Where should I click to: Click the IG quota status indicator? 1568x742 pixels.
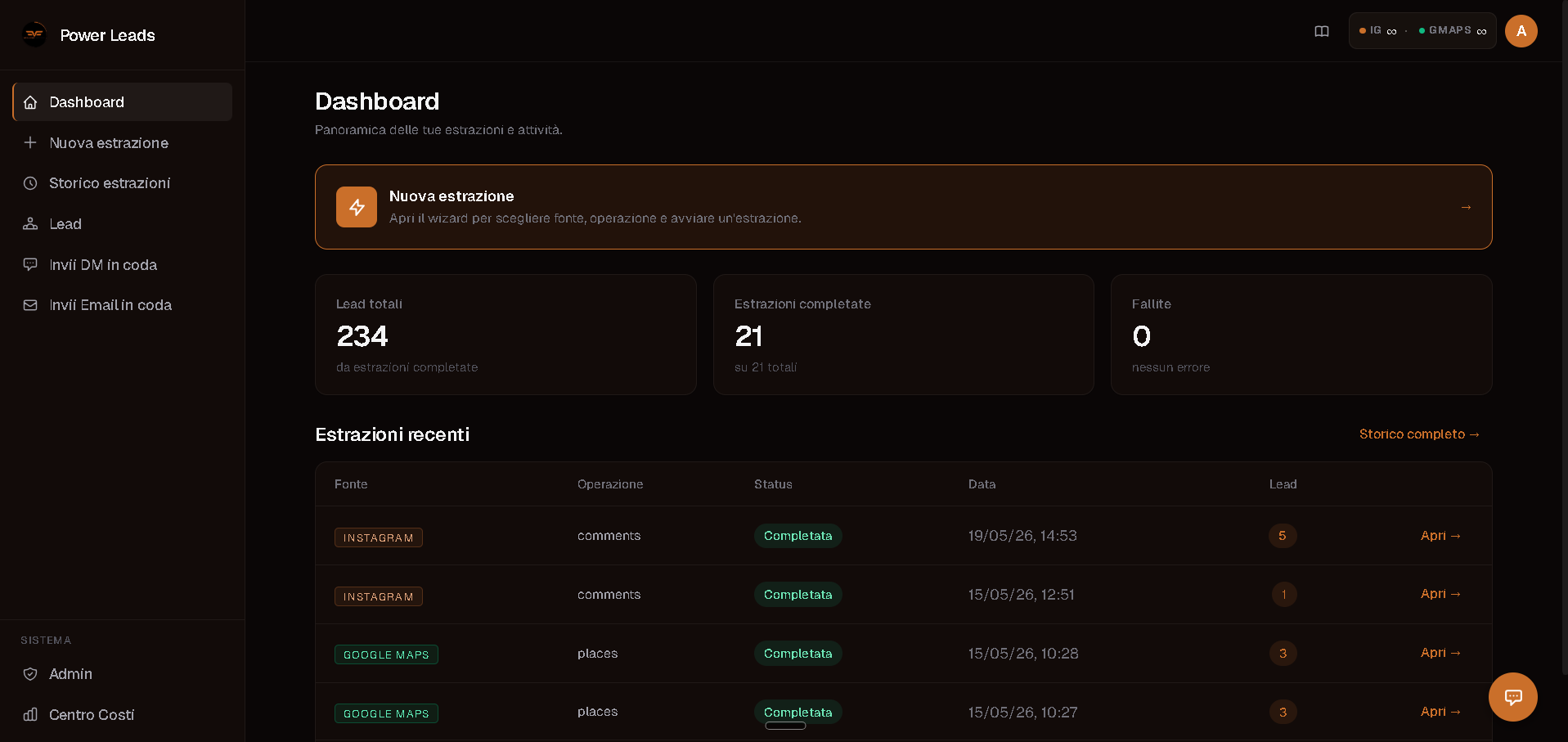(x=1378, y=31)
